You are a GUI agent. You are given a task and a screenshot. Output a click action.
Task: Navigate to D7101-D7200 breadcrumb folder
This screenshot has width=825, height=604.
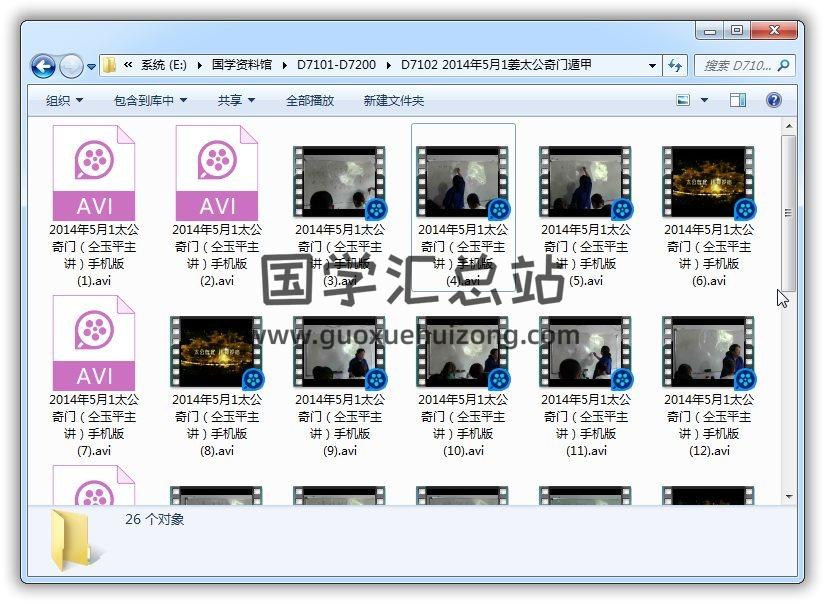pos(336,65)
